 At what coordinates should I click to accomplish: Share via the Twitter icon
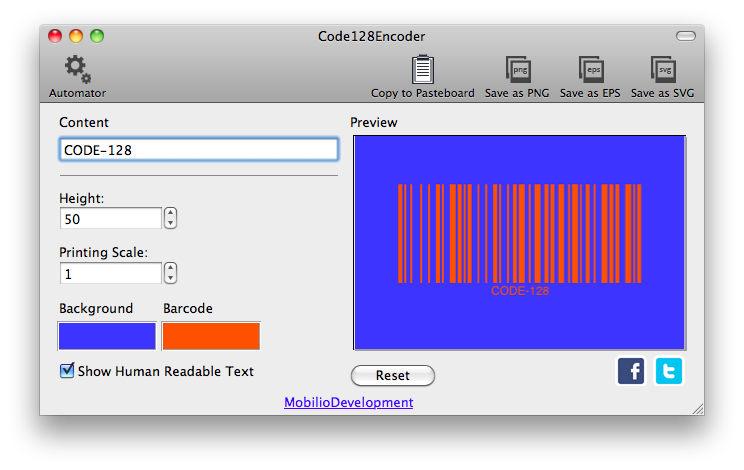668,372
